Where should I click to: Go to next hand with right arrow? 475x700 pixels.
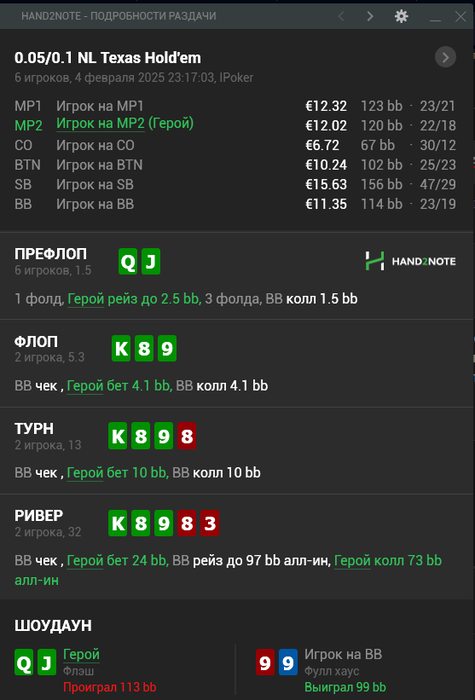370,17
